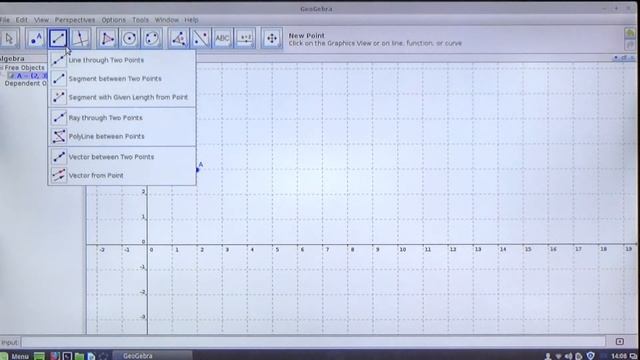Select the Slider tool

245,38
